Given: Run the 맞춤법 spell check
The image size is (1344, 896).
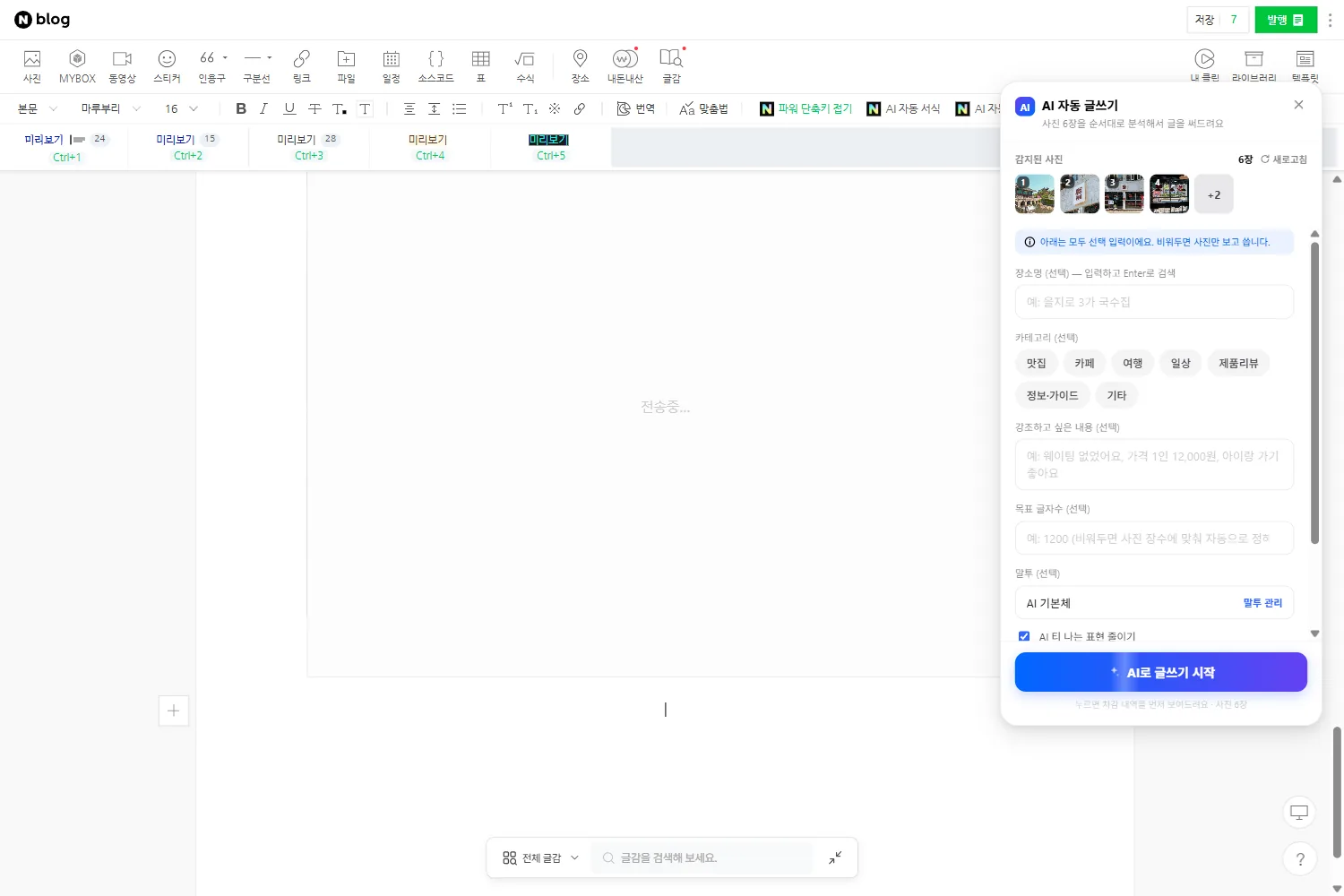Looking at the screenshot, I should pyautogui.click(x=703, y=108).
